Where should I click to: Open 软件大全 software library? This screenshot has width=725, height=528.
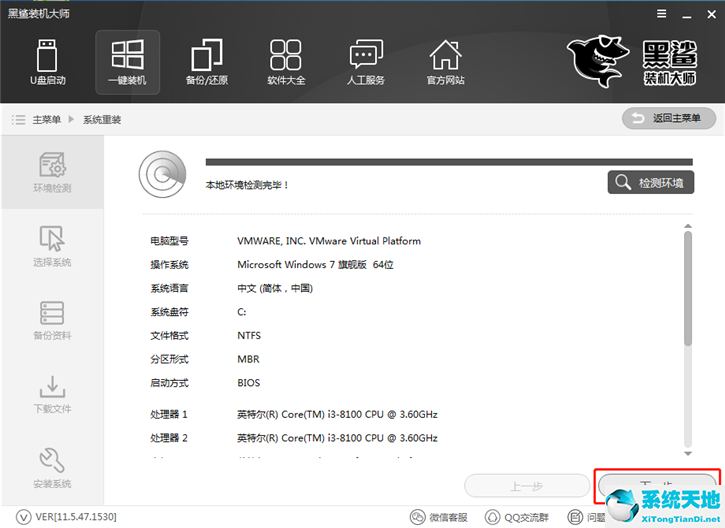pyautogui.click(x=286, y=62)
